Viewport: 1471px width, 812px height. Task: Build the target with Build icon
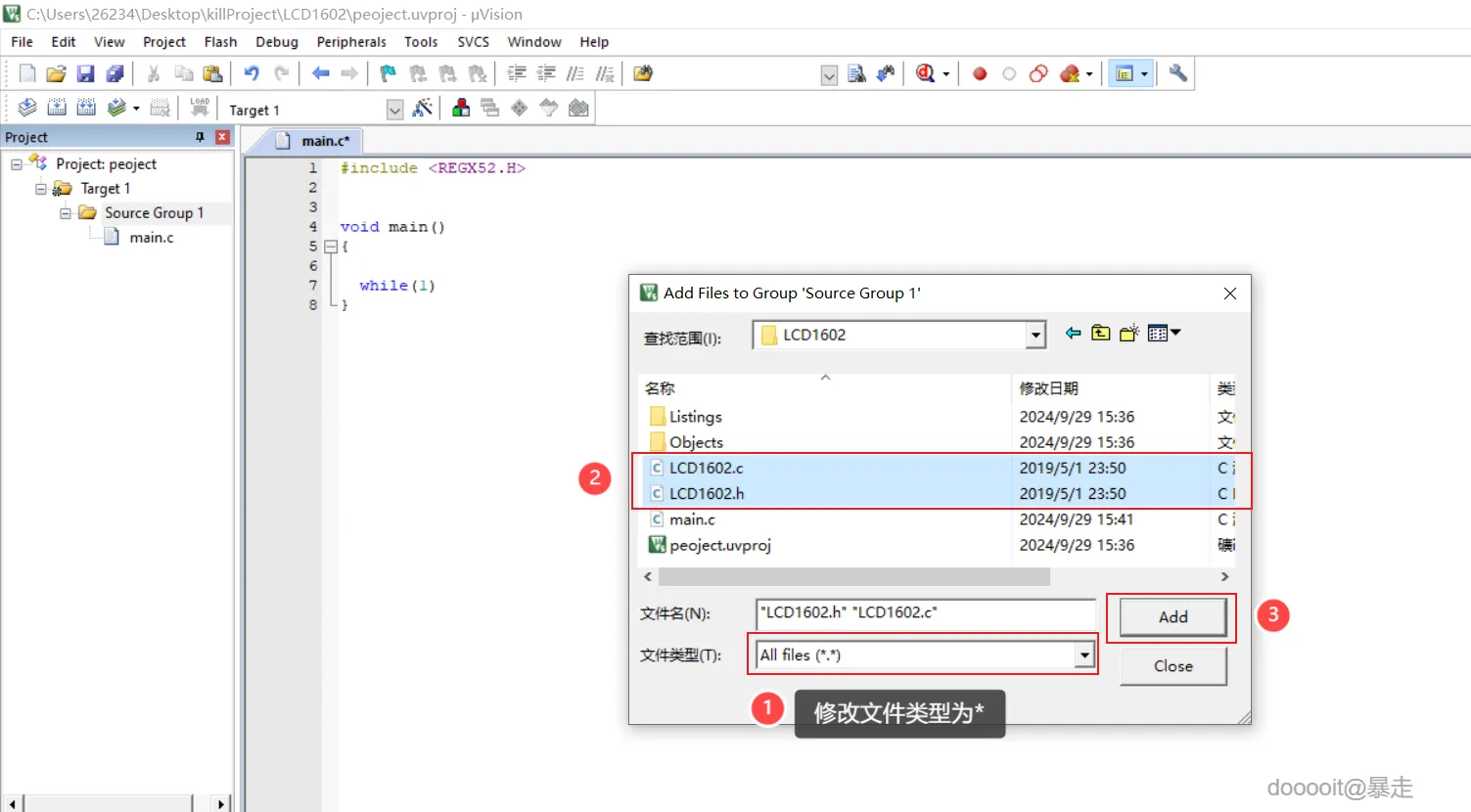[x=57, y=108]
